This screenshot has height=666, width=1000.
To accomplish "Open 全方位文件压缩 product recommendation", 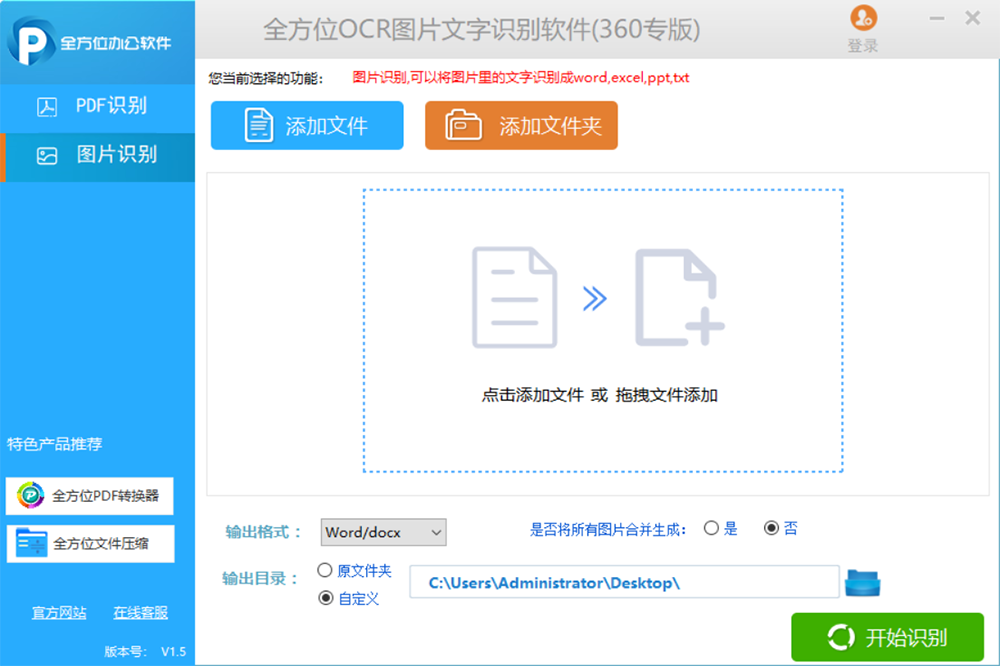I will click(90, 544).
